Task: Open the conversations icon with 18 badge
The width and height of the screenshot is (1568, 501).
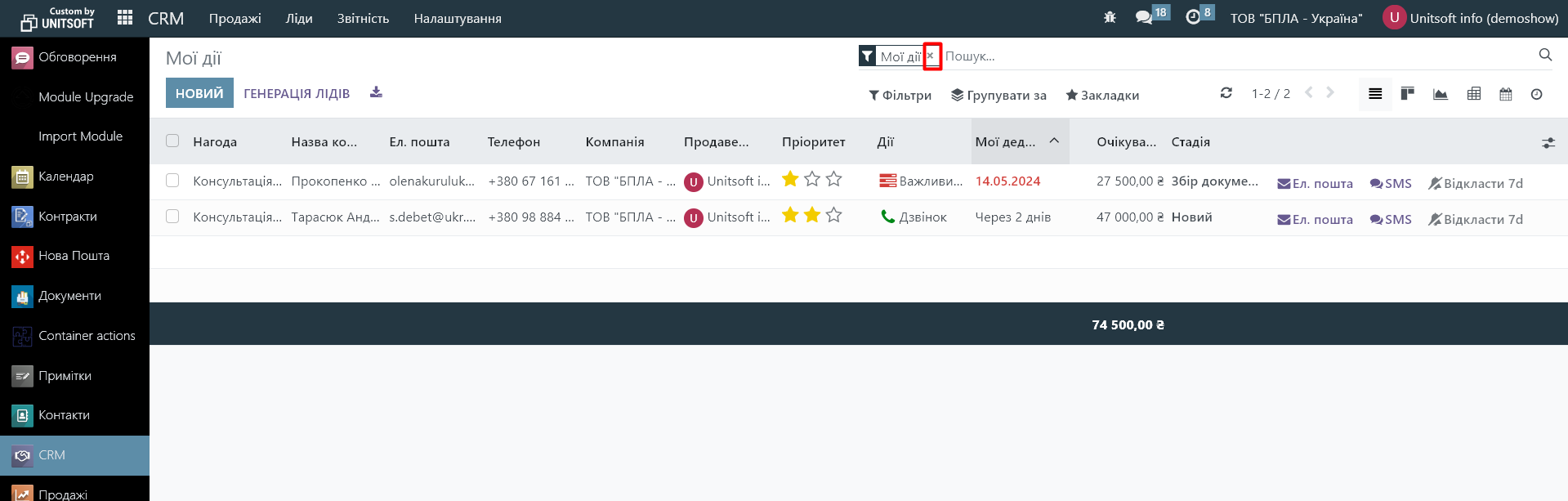Action: [x=1144, y=17]
